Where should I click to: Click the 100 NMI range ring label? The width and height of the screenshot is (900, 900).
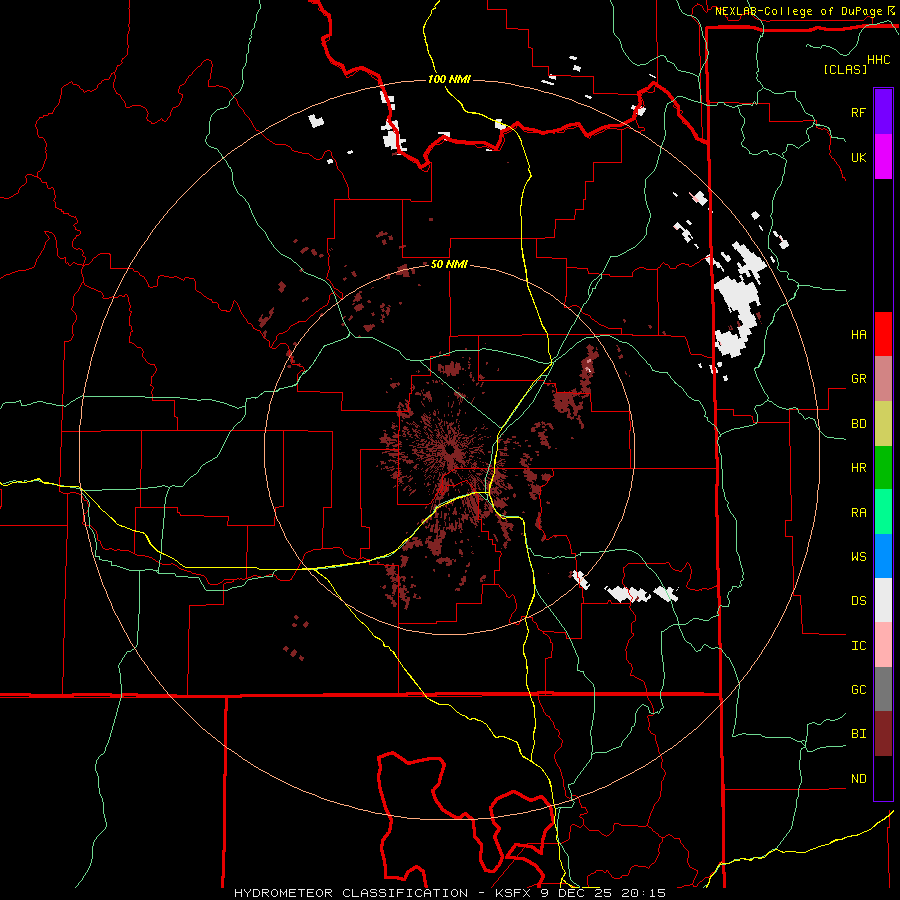449,79
